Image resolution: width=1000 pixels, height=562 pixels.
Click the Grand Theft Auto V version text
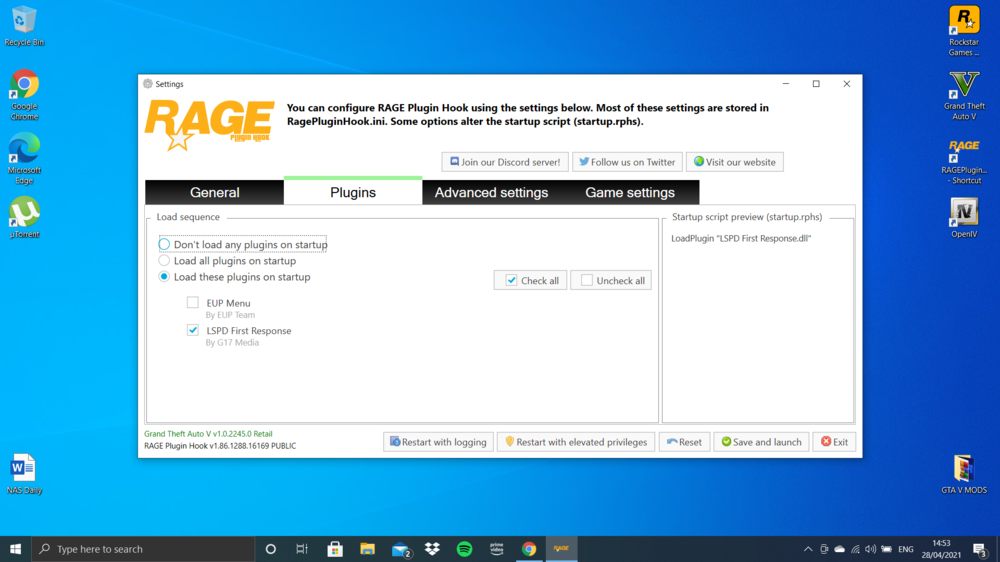point(208,434)
